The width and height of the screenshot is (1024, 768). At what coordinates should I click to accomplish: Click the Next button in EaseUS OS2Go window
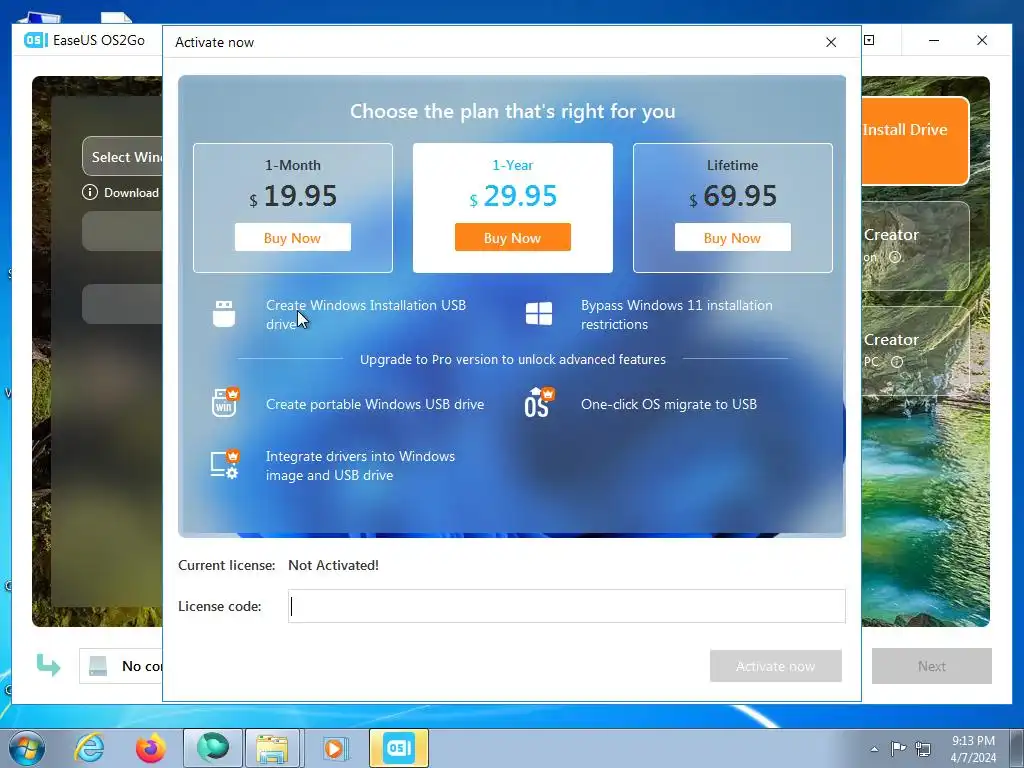tap(931, 666)
